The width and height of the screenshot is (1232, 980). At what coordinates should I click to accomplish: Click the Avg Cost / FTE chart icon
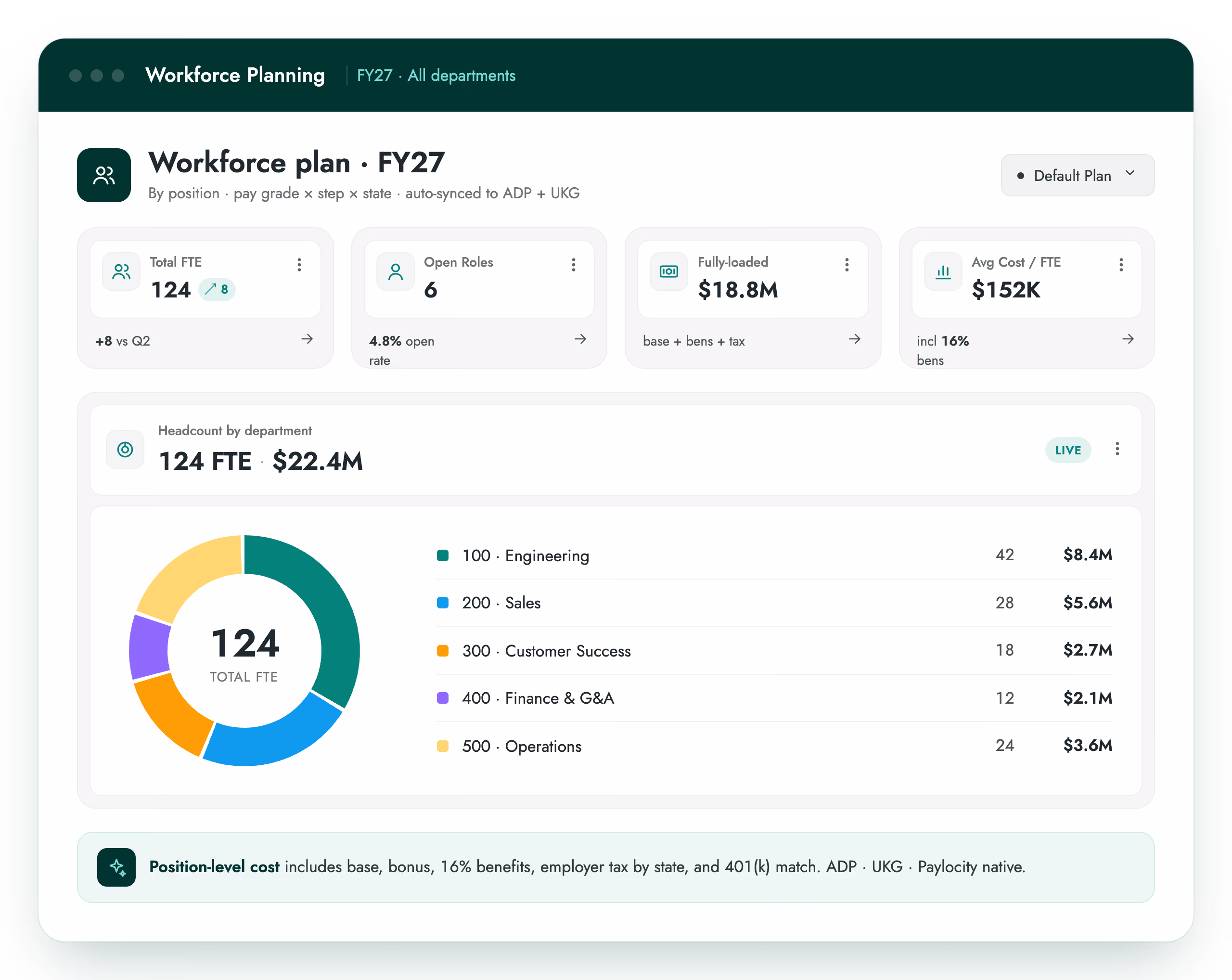(943, 271)
